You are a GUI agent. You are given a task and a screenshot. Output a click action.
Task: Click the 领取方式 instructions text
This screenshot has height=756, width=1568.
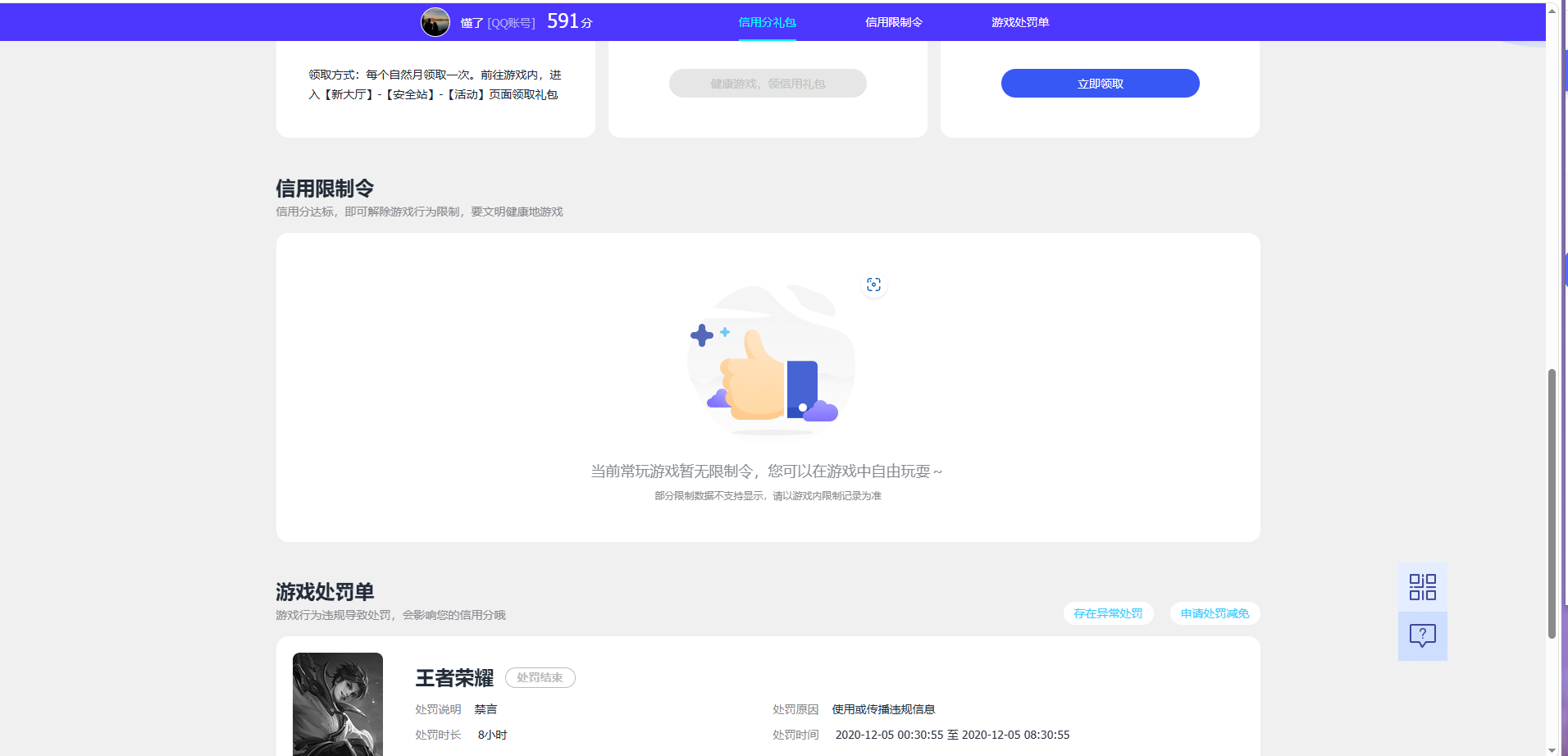[x=435, y=84]
